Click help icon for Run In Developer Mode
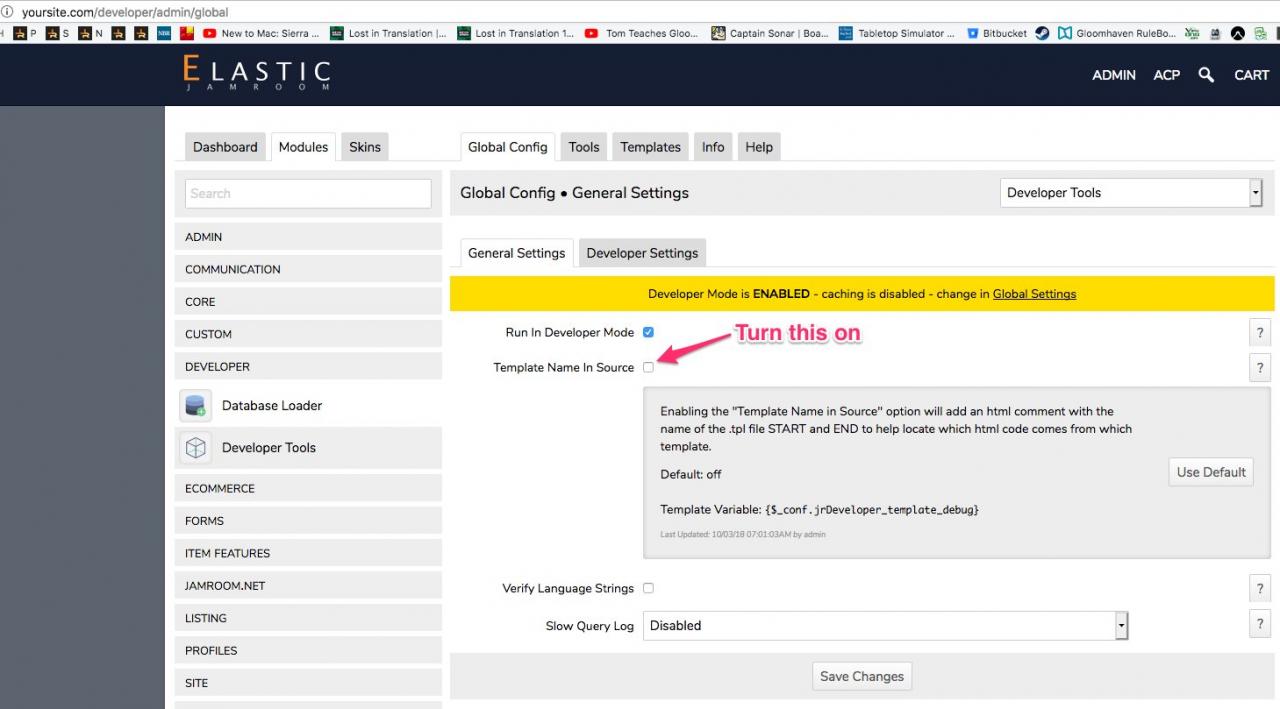Screen dimensions: 1280x709 tap(1260, 333)
